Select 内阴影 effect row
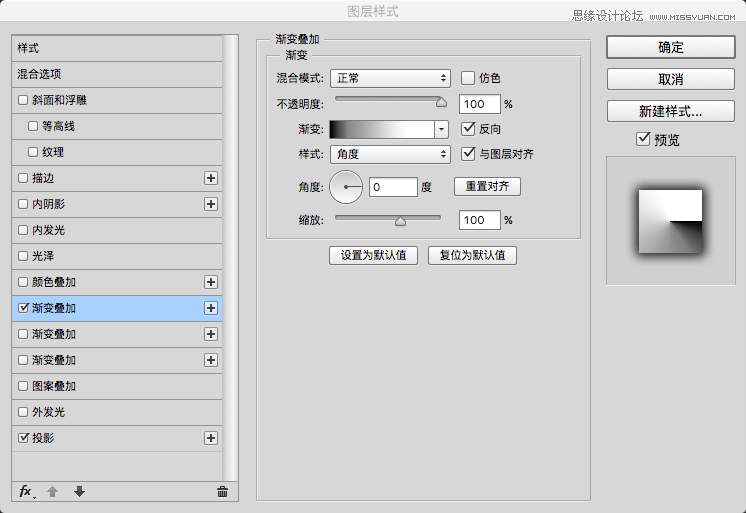 [x=117, y=204]
